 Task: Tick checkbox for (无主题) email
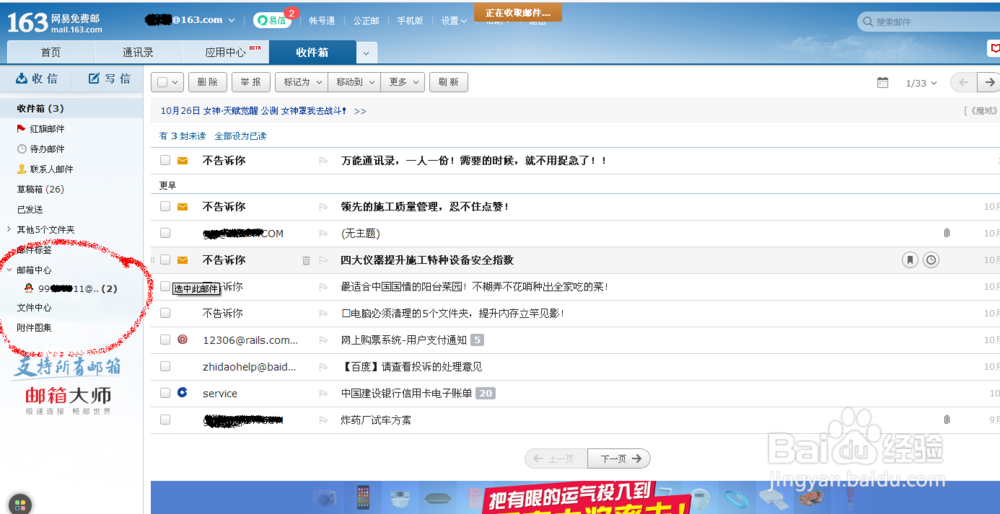[x=165, y=233]
